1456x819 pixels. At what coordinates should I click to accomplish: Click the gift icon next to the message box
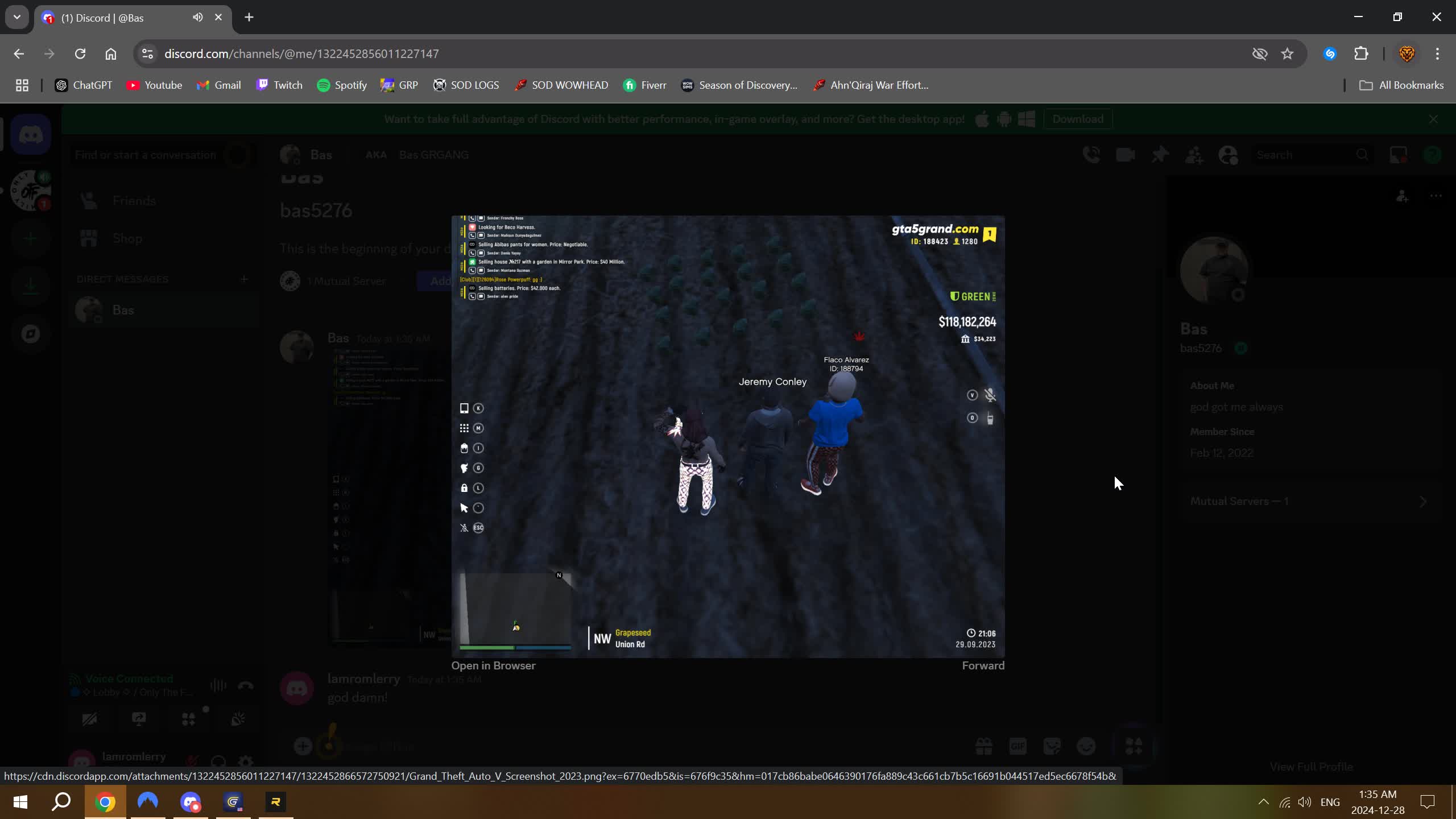coord(983,746)
